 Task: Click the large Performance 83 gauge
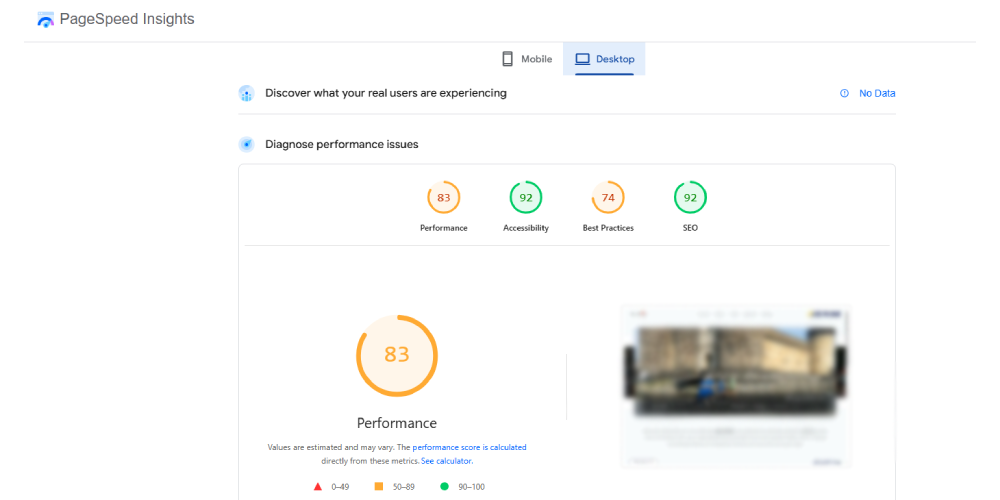click(397, 355)
